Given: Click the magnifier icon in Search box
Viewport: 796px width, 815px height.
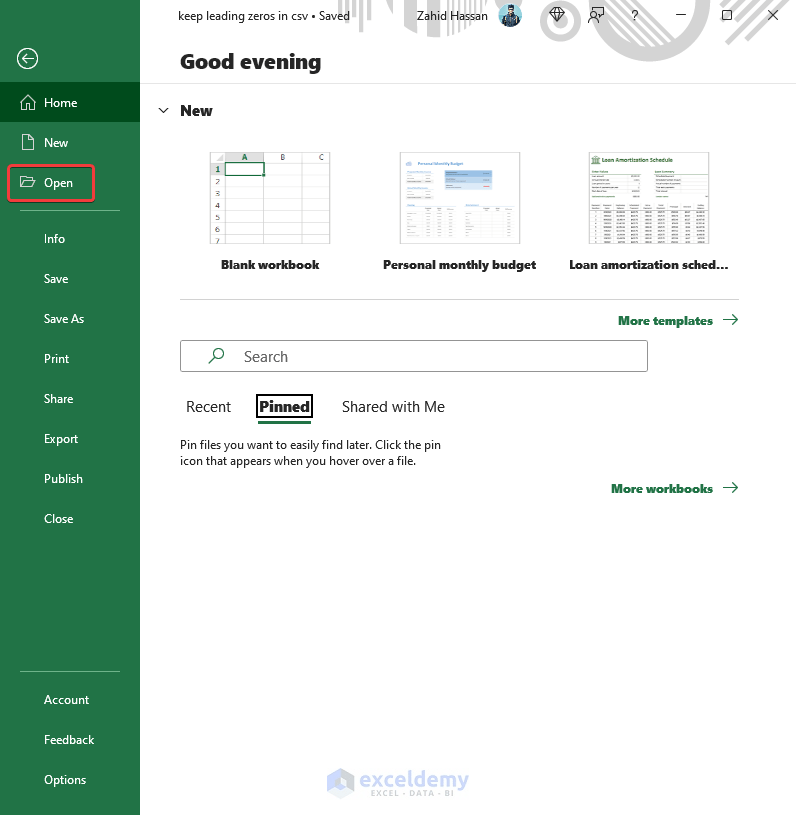Looking at the screenshot, I should point(216,356).
